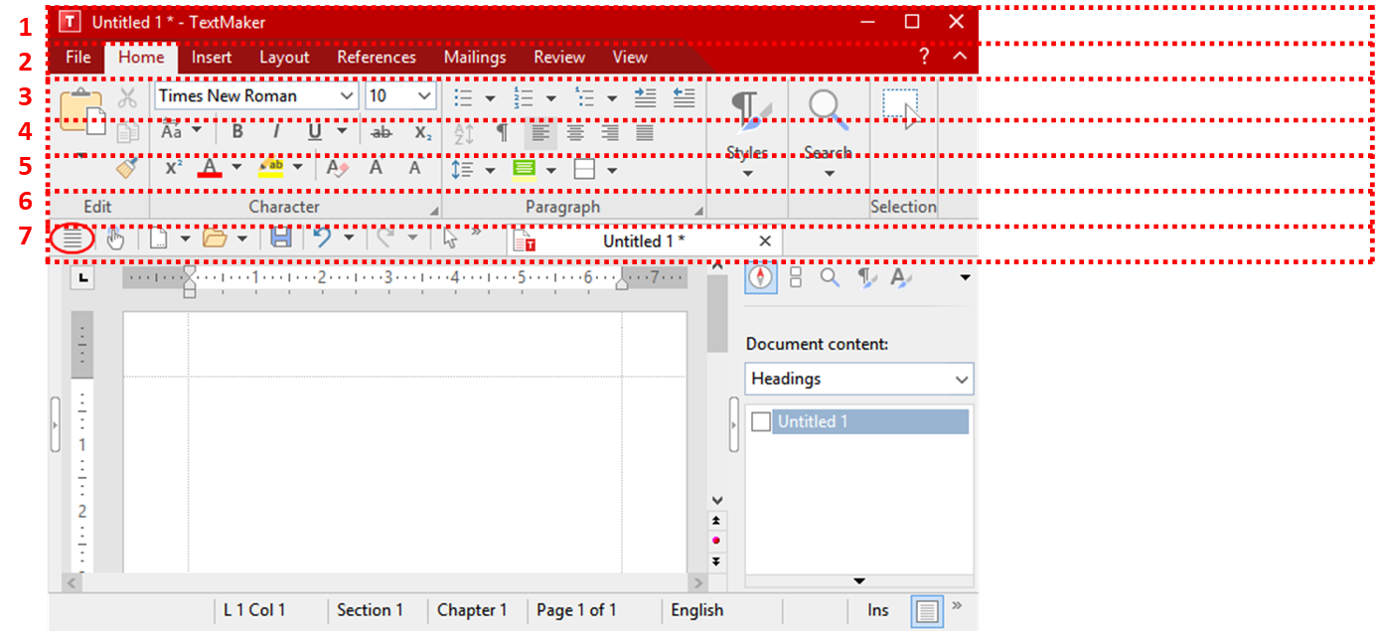Expand the font size 10 dropdown
1378x631 pixels.
pyautogui.click(x=424, y=96)
